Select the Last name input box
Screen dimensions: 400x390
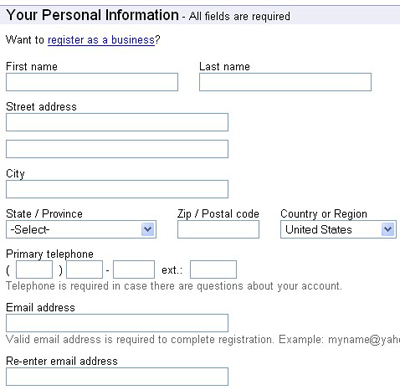point(285,82)
